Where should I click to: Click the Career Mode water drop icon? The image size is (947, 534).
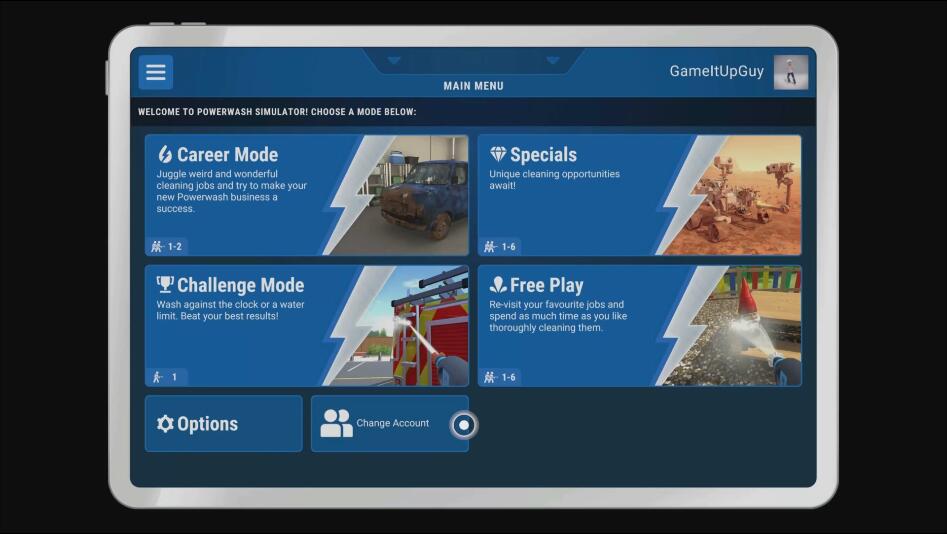pyautogui.click(x=165, y=154)
